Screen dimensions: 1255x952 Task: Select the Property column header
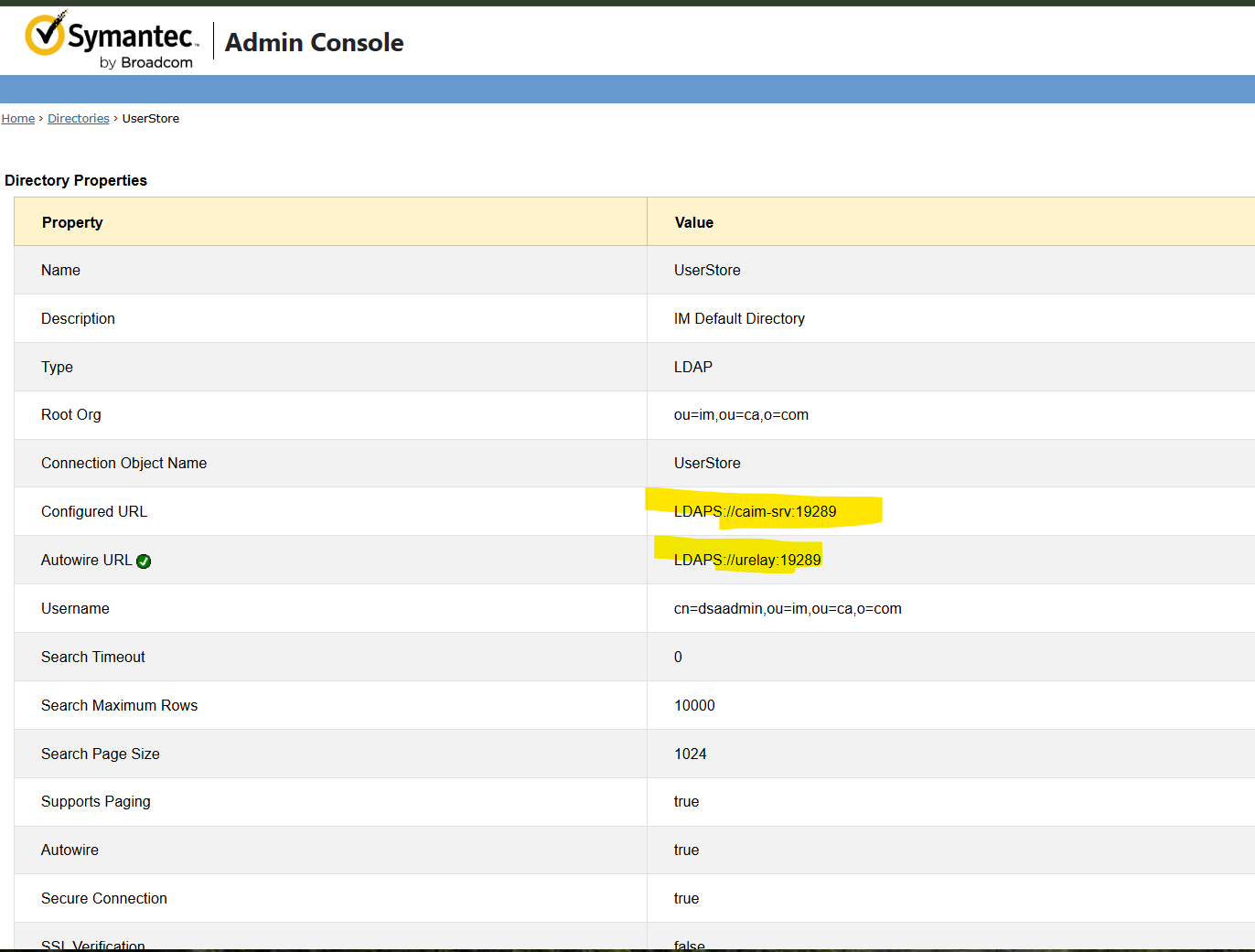coord(72,222)
